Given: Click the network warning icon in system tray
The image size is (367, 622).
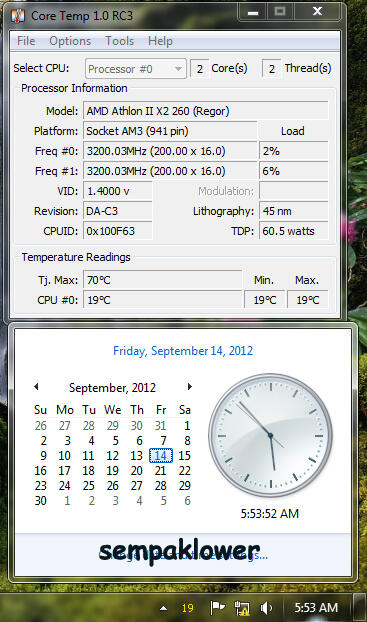Looking at the screenshot, I should point(242,608).
